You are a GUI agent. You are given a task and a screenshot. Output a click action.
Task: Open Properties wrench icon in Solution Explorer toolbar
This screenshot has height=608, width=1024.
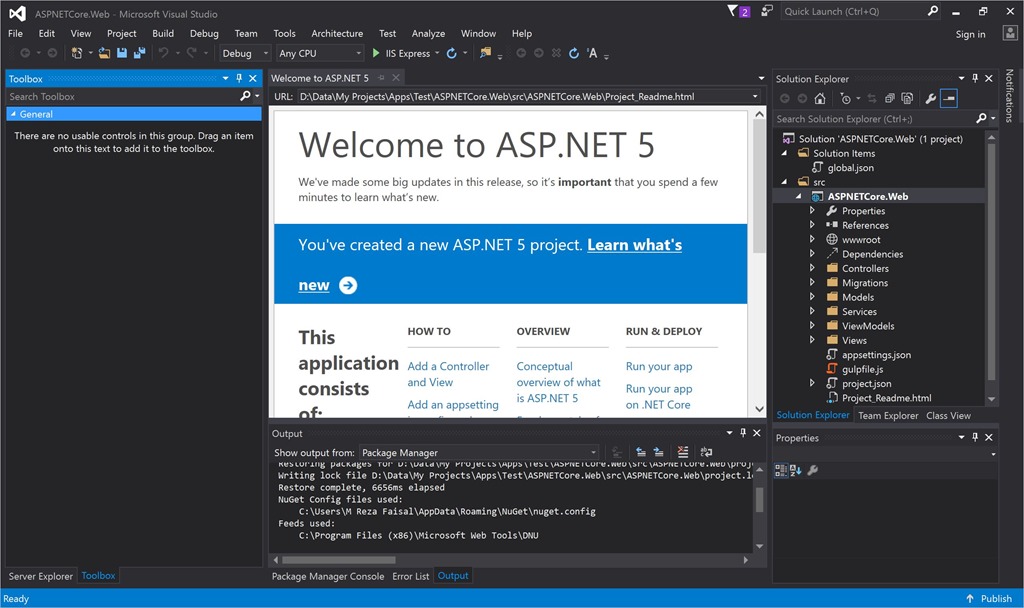930,98
